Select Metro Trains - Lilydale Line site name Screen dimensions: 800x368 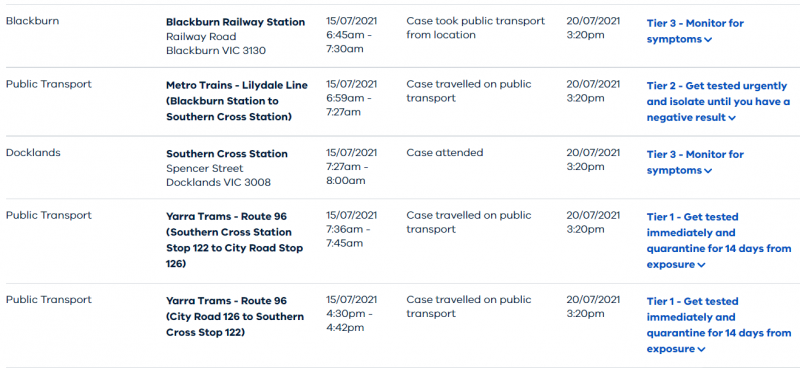click(237, 101)
